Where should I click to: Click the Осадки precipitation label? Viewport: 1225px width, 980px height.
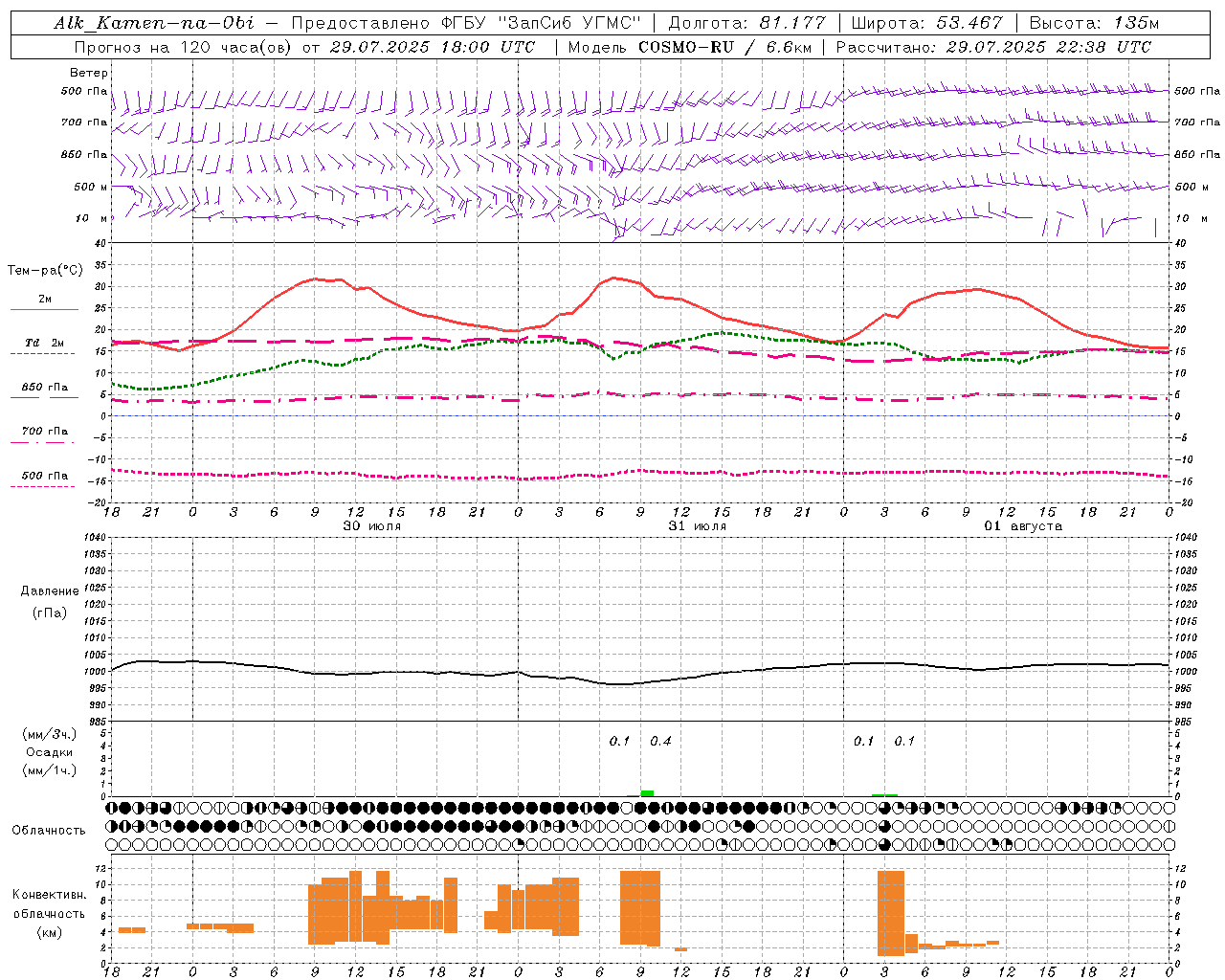(x=50, y=752)
